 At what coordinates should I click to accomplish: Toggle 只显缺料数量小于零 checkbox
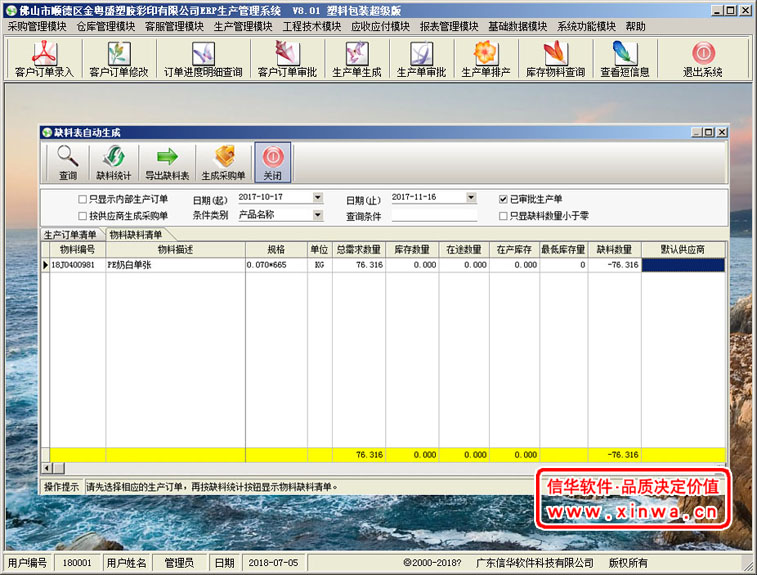[503, 216]
